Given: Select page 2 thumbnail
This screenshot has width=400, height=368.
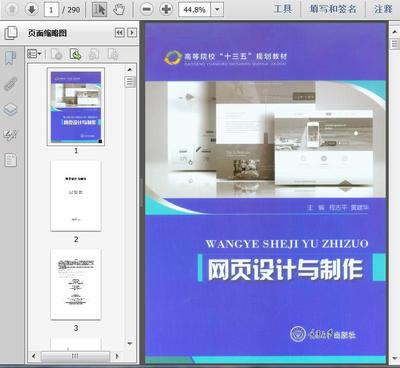Looking at the screenshot, I should 76,196.
